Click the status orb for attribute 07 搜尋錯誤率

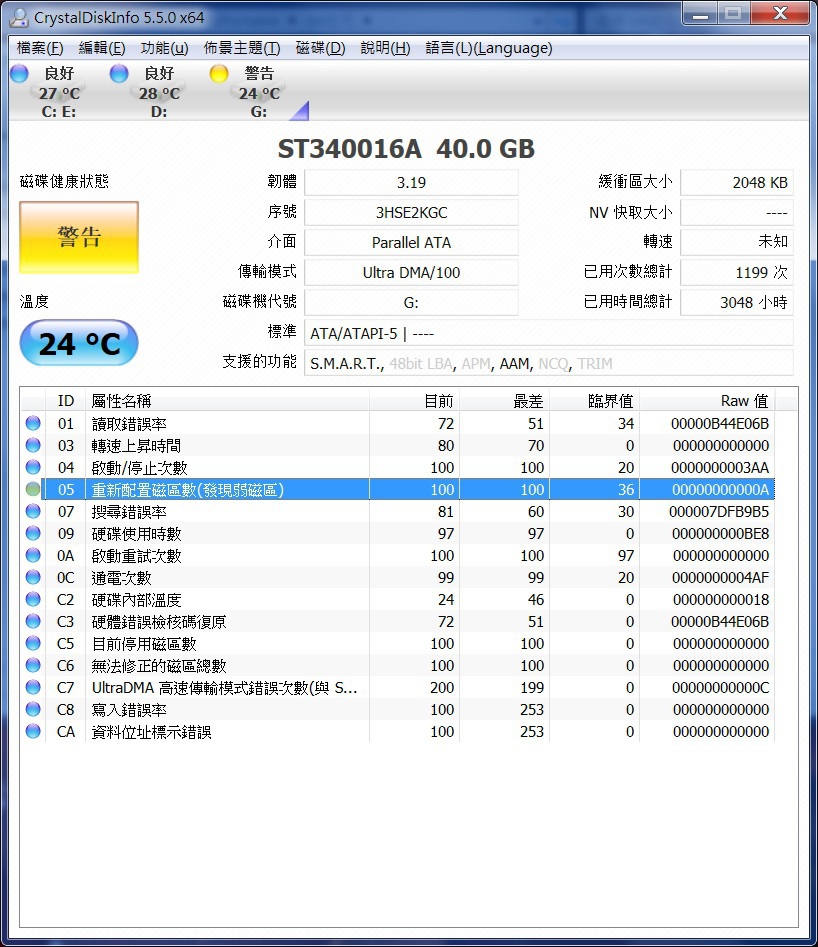tap(33, 512)
